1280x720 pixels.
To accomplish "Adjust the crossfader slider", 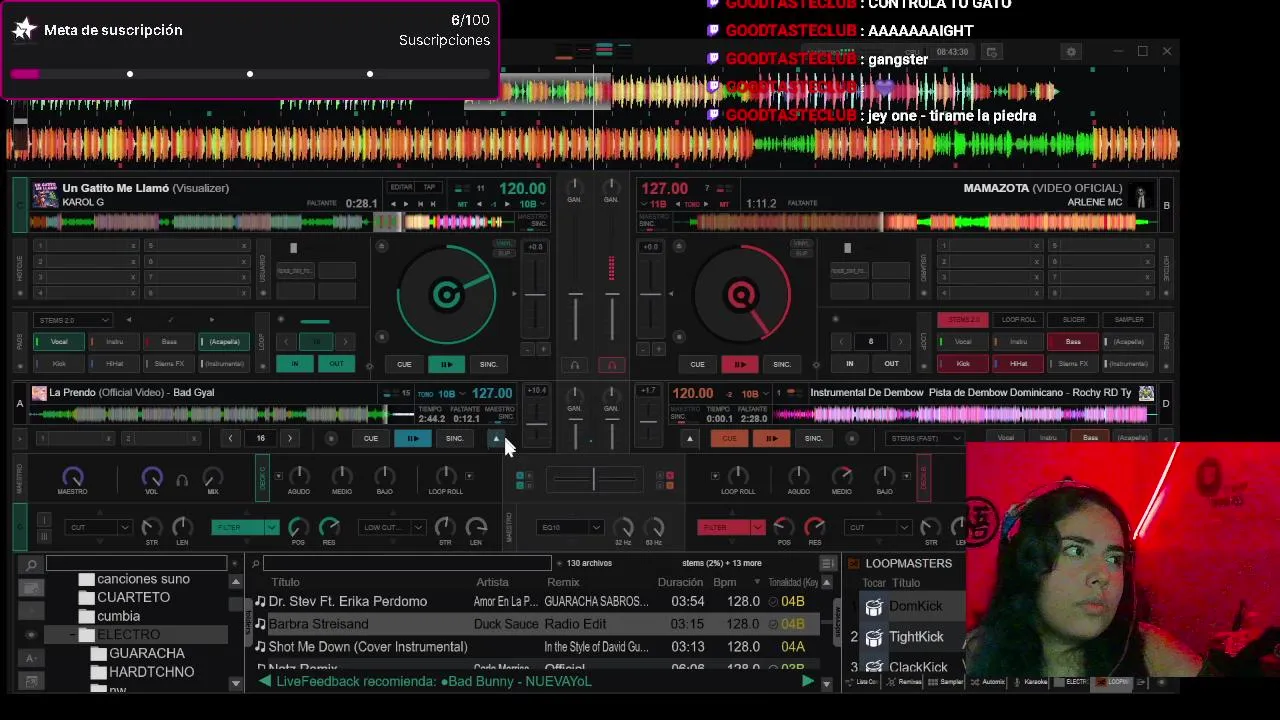I will pyautogui.click(x=594, y=480).
